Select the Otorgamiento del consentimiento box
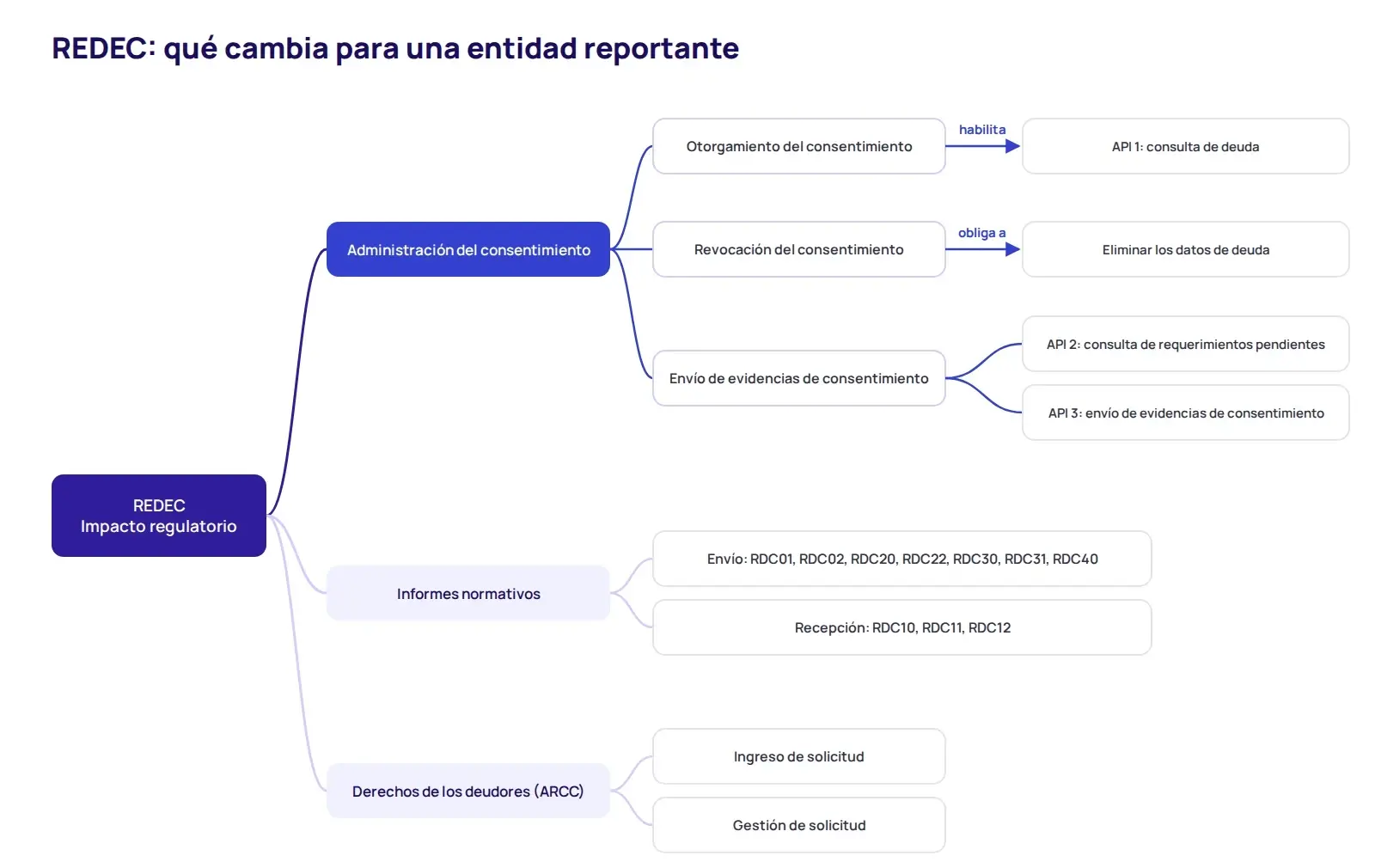This screenshot has height=868, width=1375. click(x=799, y=146)
